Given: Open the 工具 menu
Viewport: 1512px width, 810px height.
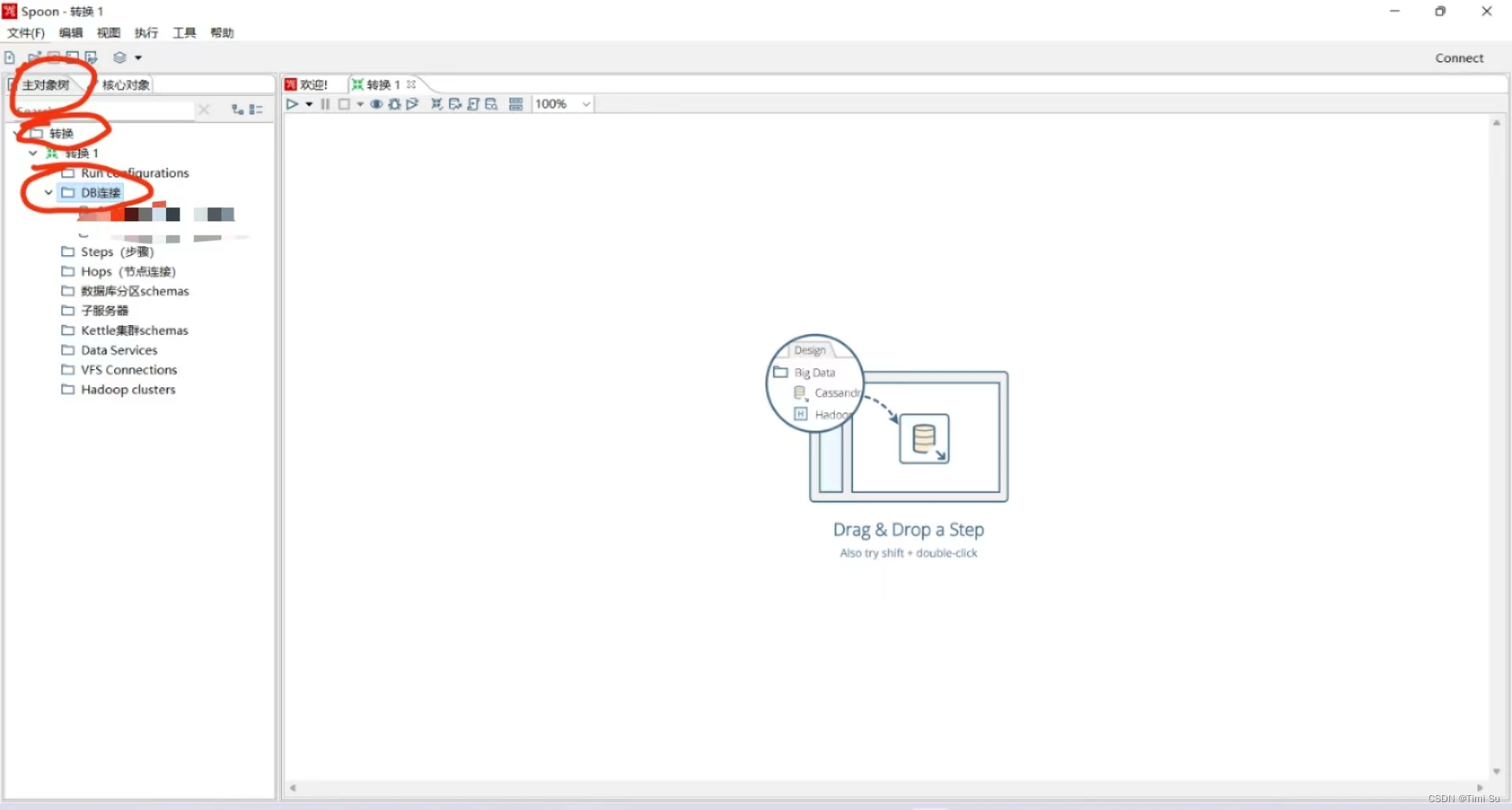Looking at the screenshot, I should pos(183,32).
